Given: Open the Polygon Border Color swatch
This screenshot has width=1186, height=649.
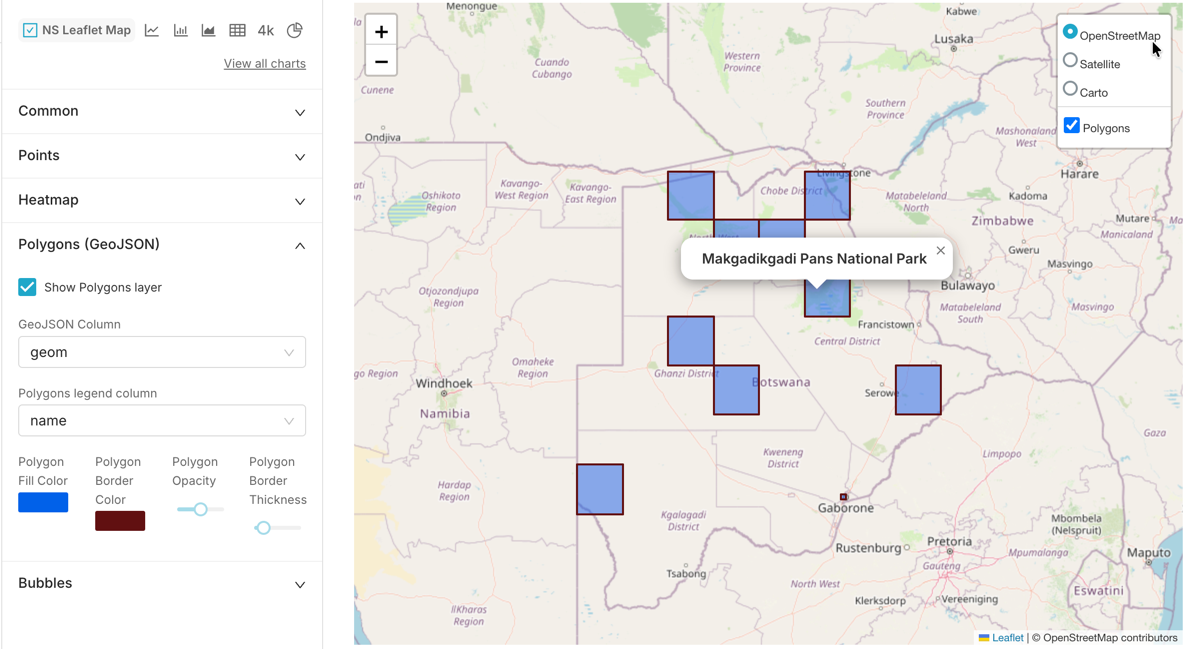Looking at the screenshot, I should (x=120, y=521).
